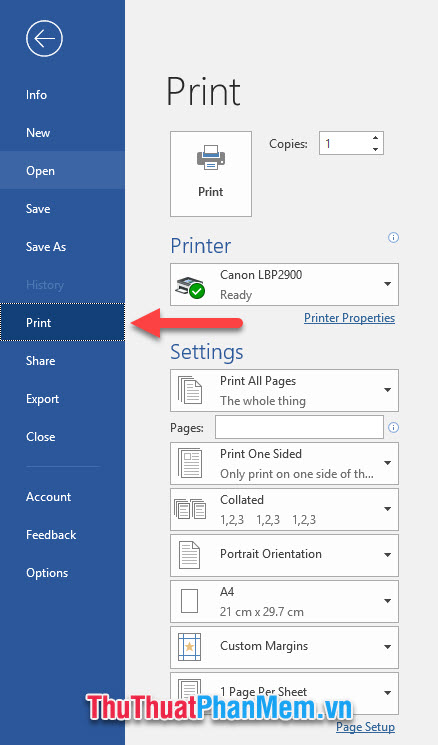Open the Custom Margins dropdown
Viewport: 438px width, 745px height.
pos(284,647)
